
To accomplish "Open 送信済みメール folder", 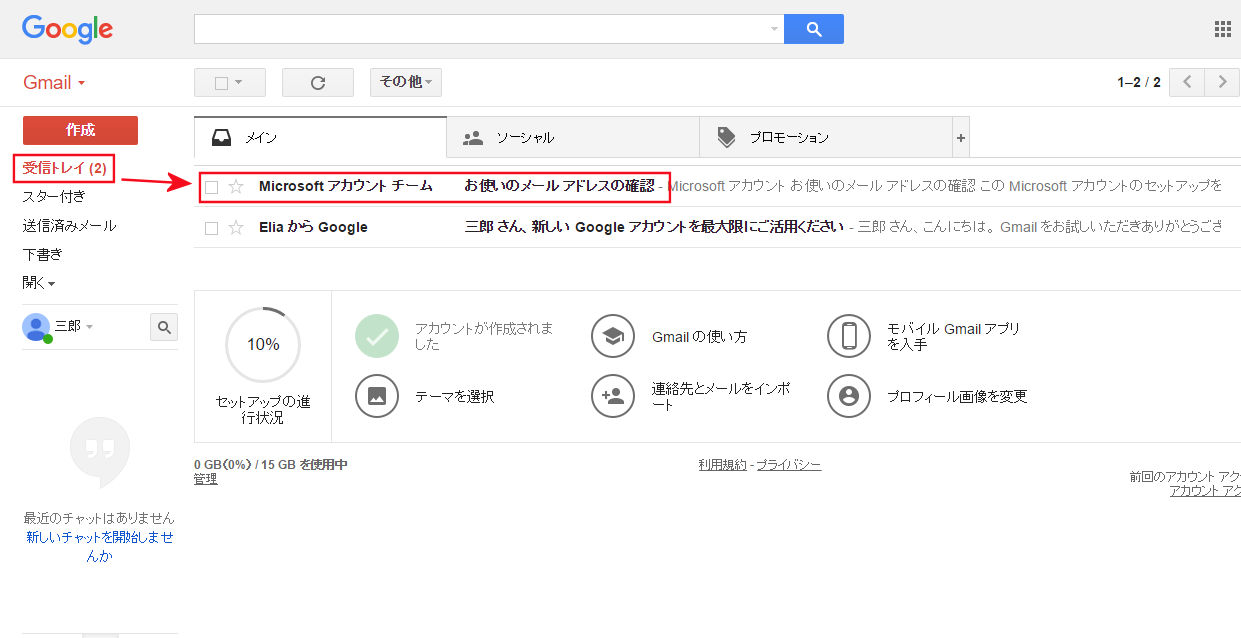I will click(69, 226).
